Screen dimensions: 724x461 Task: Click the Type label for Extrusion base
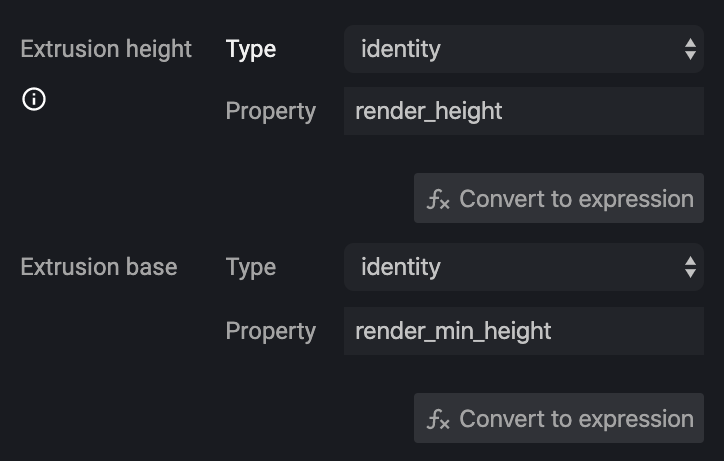(x=251, y=267)
